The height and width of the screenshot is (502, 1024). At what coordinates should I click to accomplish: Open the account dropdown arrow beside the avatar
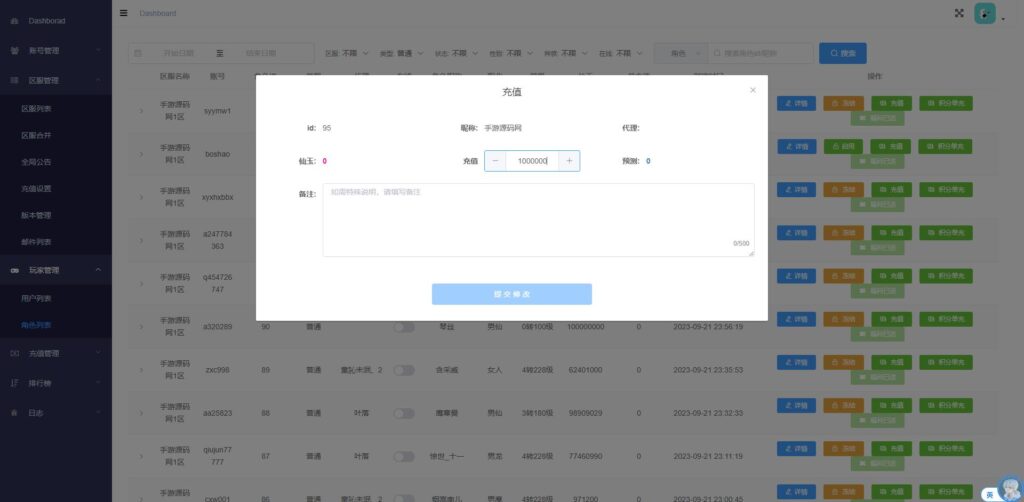(x=1003, y=20)
